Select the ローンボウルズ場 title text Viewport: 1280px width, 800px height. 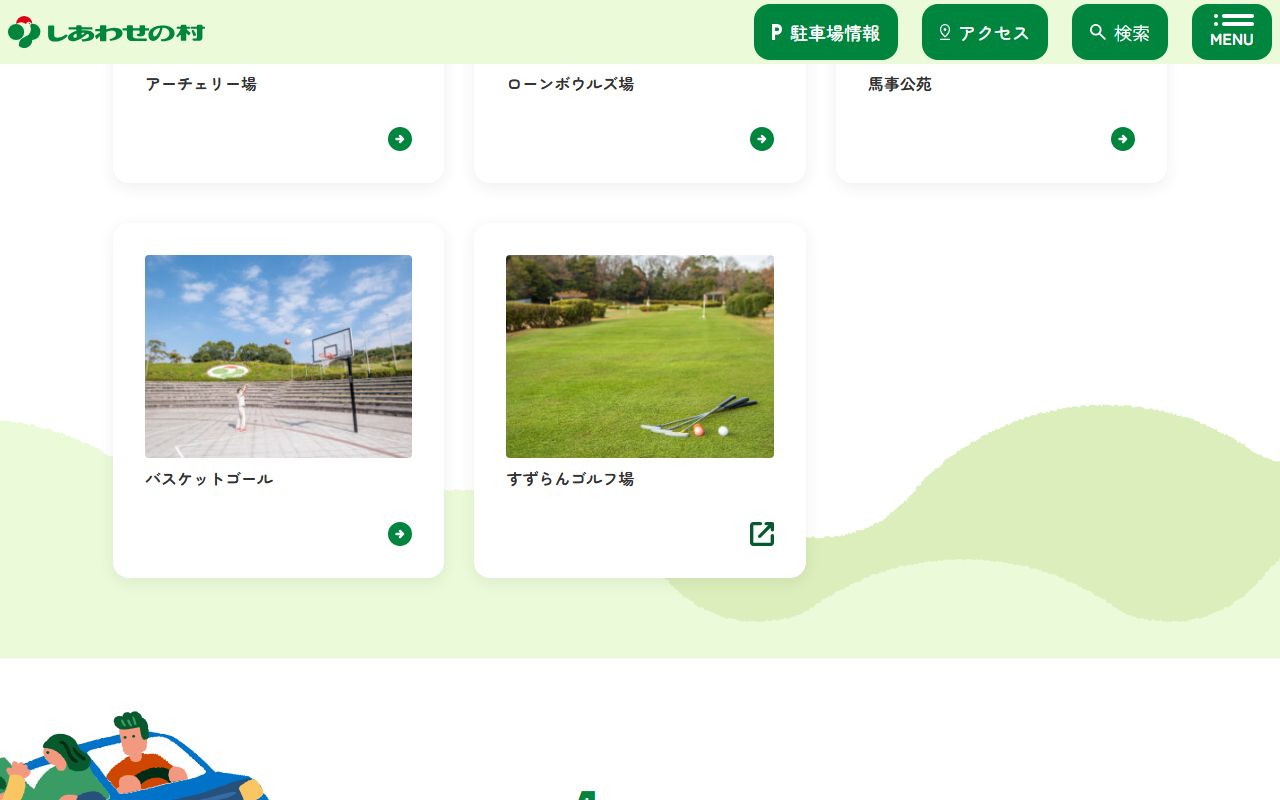coord(570,84)
